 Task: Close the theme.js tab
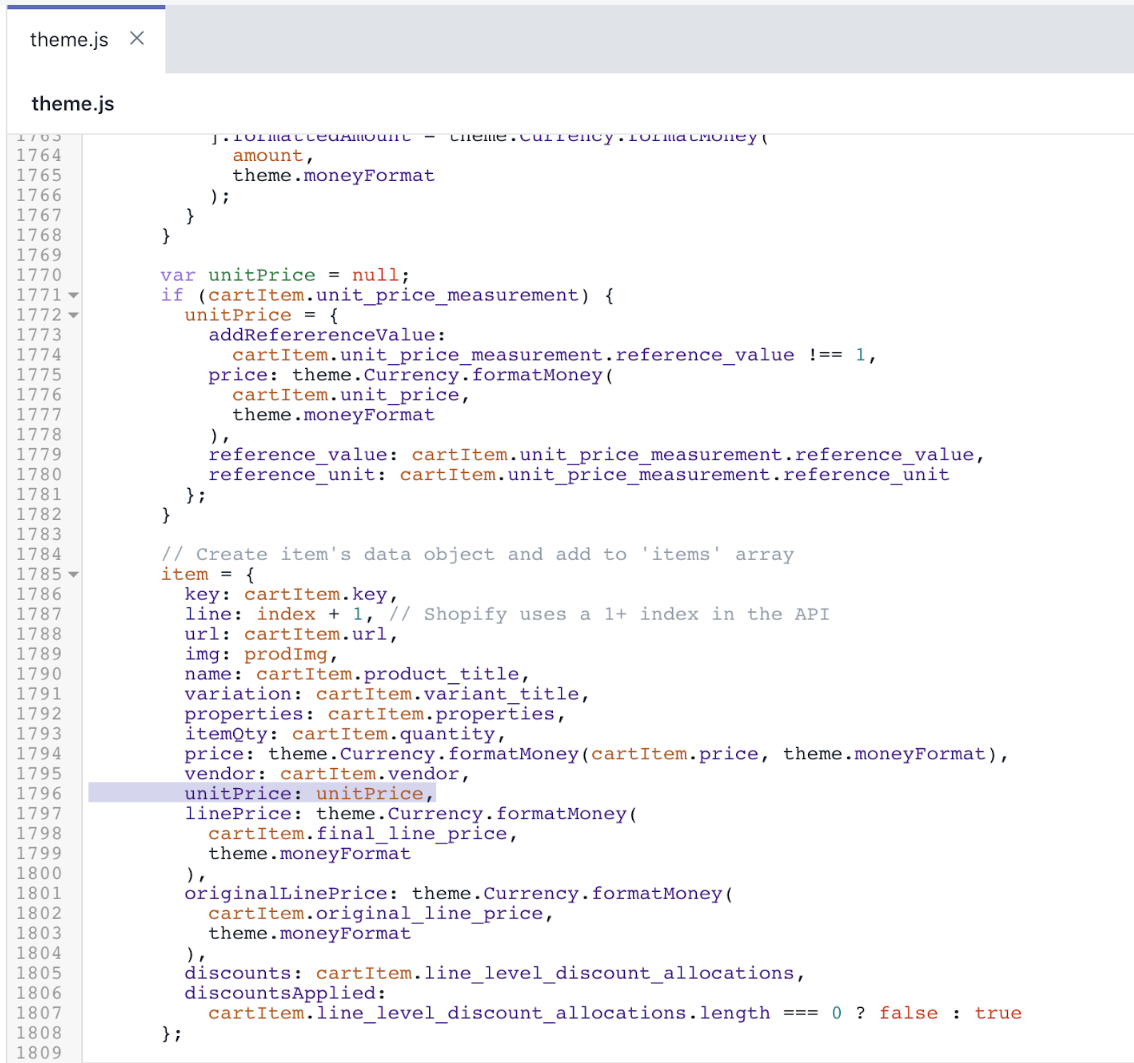(138, 39)
